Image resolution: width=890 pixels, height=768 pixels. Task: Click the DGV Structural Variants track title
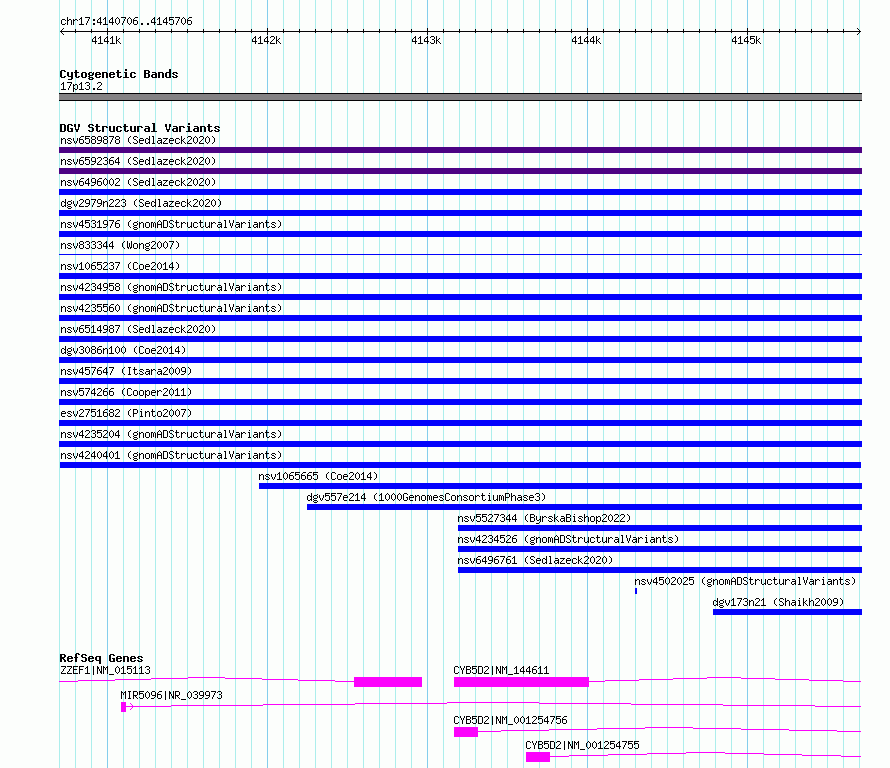140,128
